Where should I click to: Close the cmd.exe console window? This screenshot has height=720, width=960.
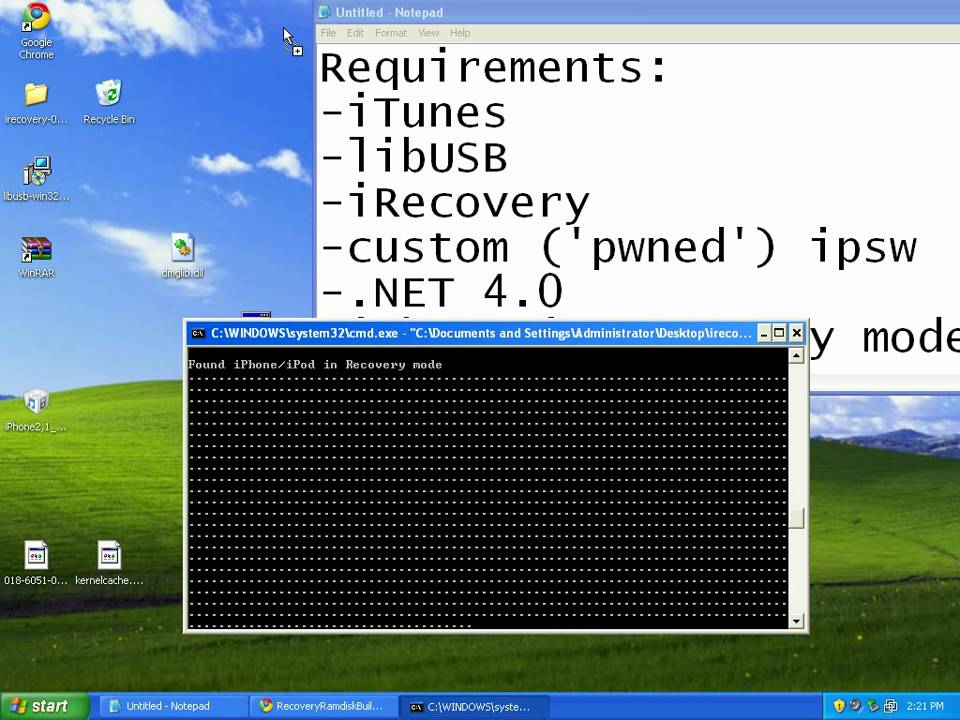pos(796,333)
